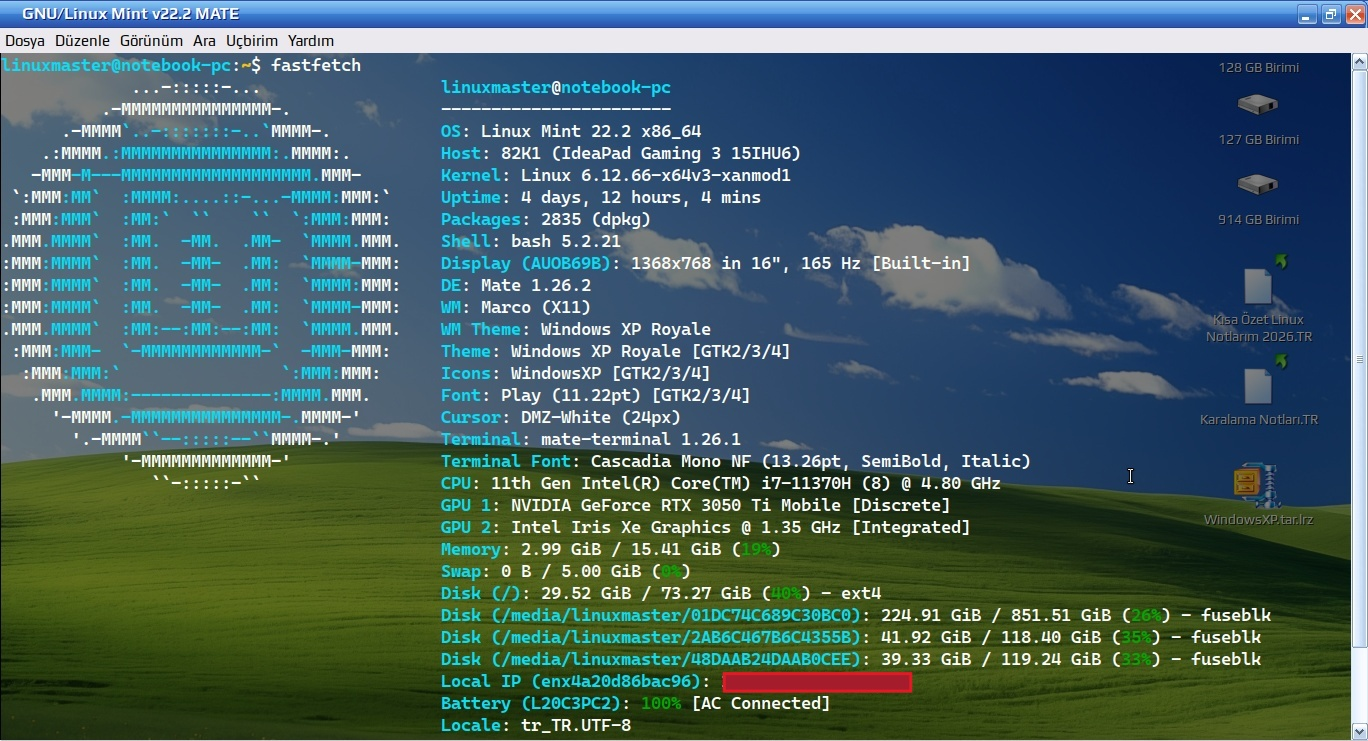Click the Terminal line showing mate-terminal 1.26.1

pyautogui.click(x=591, y=439)
